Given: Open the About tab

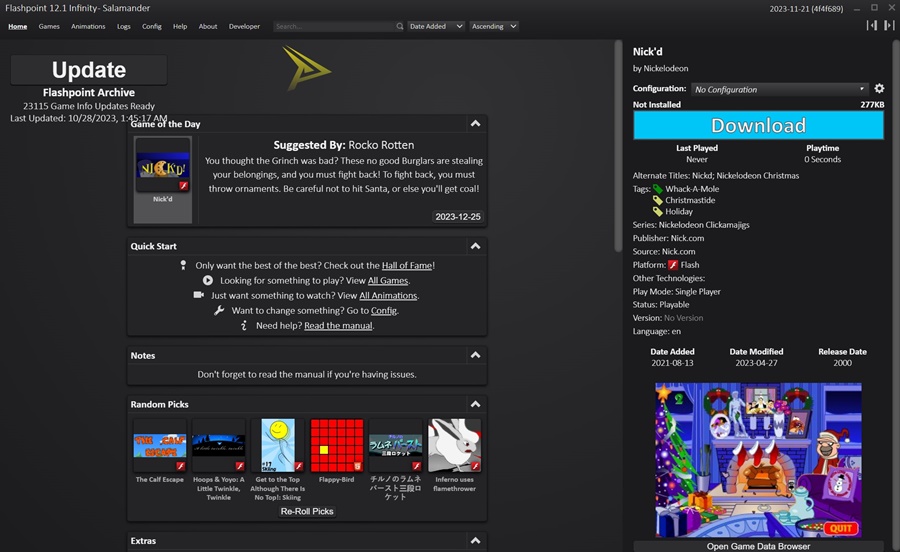Looking at the screenshot, I should (x=208, y=26).
